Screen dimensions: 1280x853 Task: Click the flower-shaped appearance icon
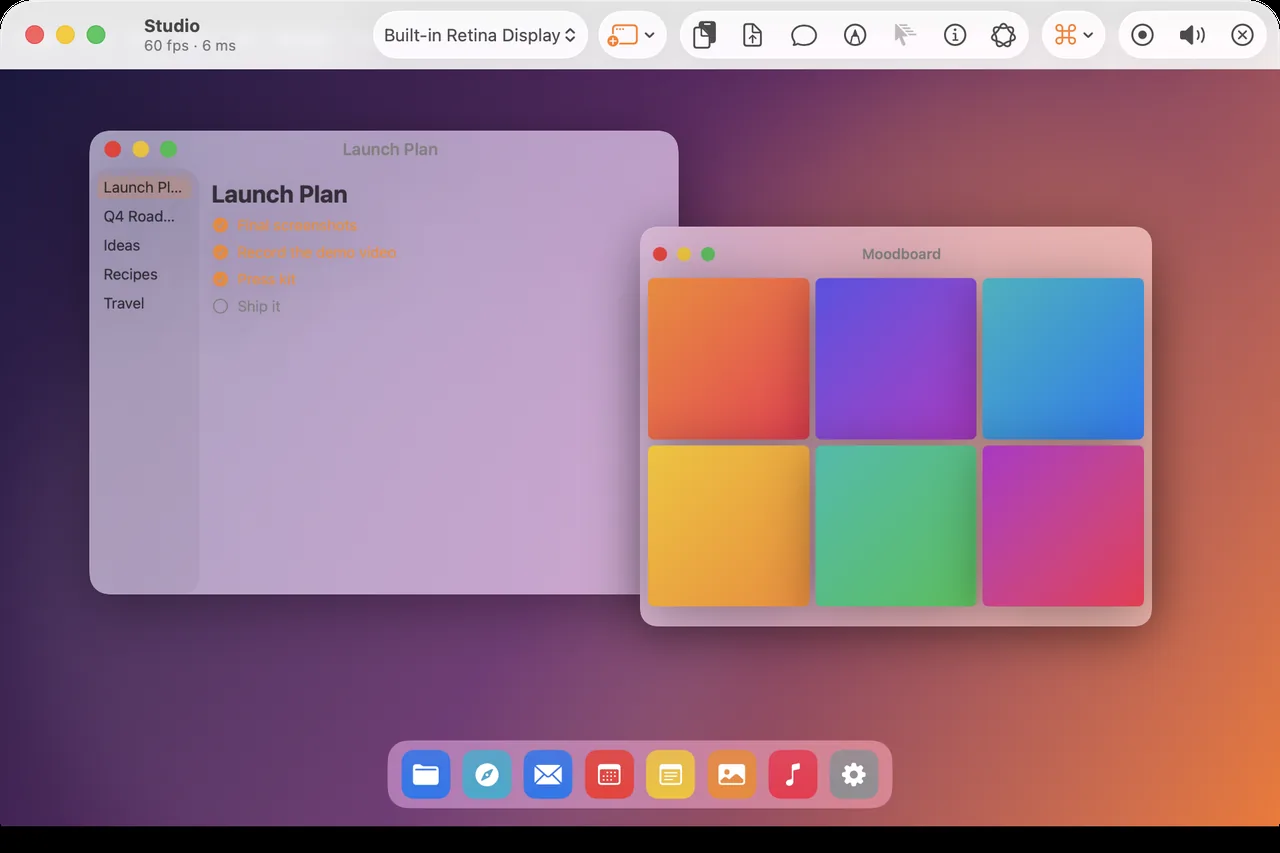tap(1003, 35)
